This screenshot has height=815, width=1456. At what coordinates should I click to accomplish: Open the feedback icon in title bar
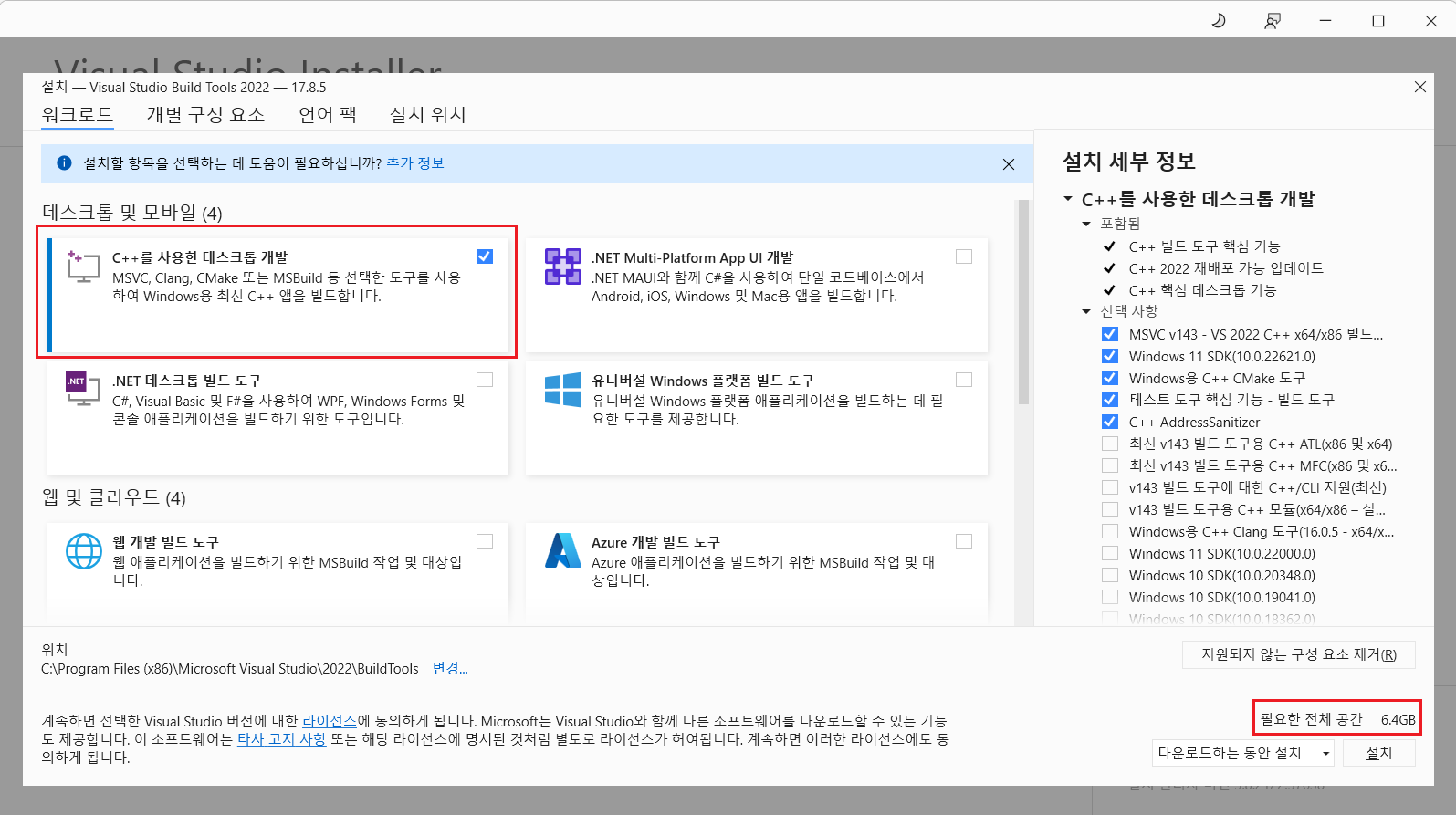(x=1272, y=20)
